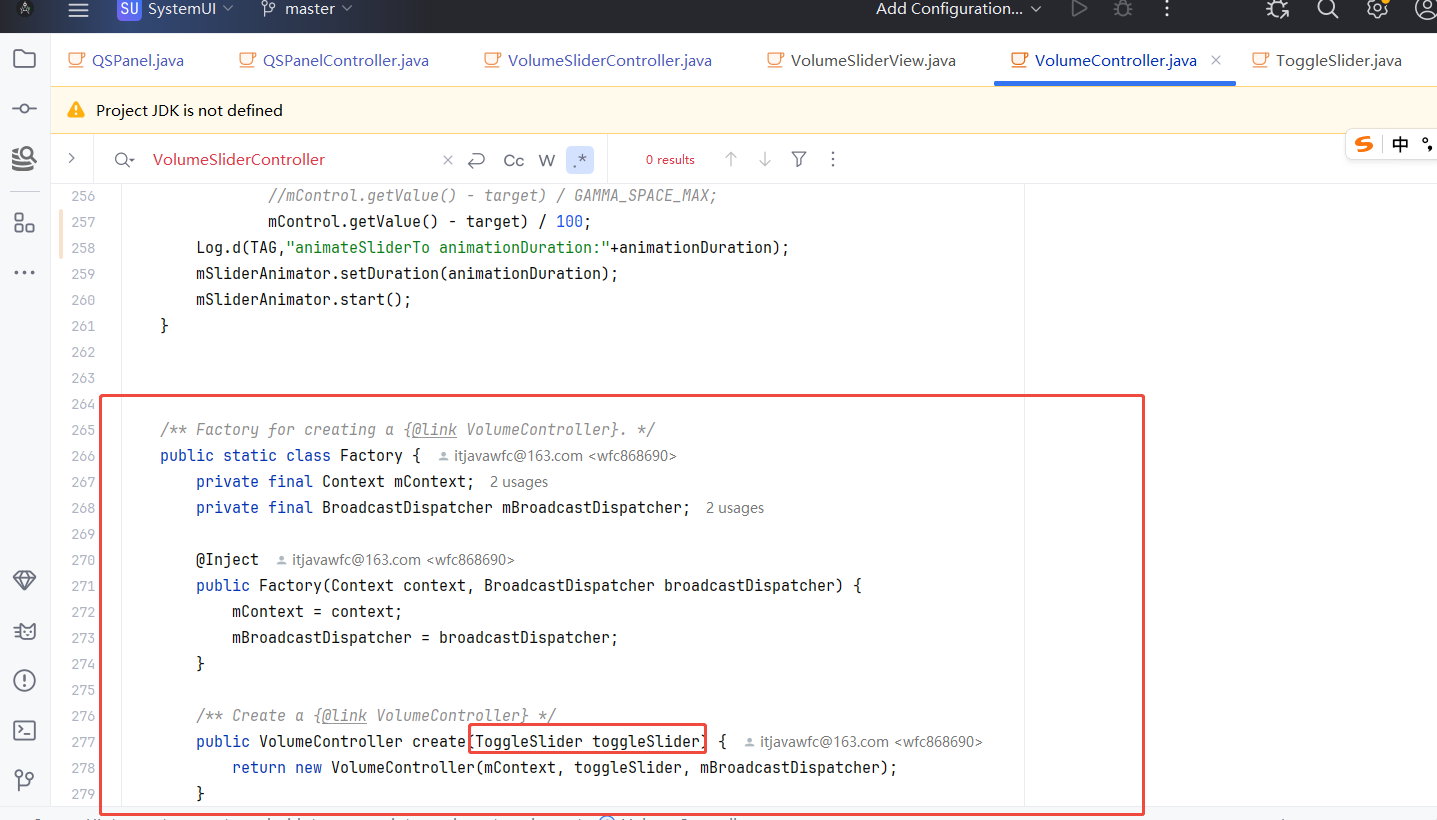Switch to QSPanelController.java tab

pyautogui.click(x=334, y=60)
